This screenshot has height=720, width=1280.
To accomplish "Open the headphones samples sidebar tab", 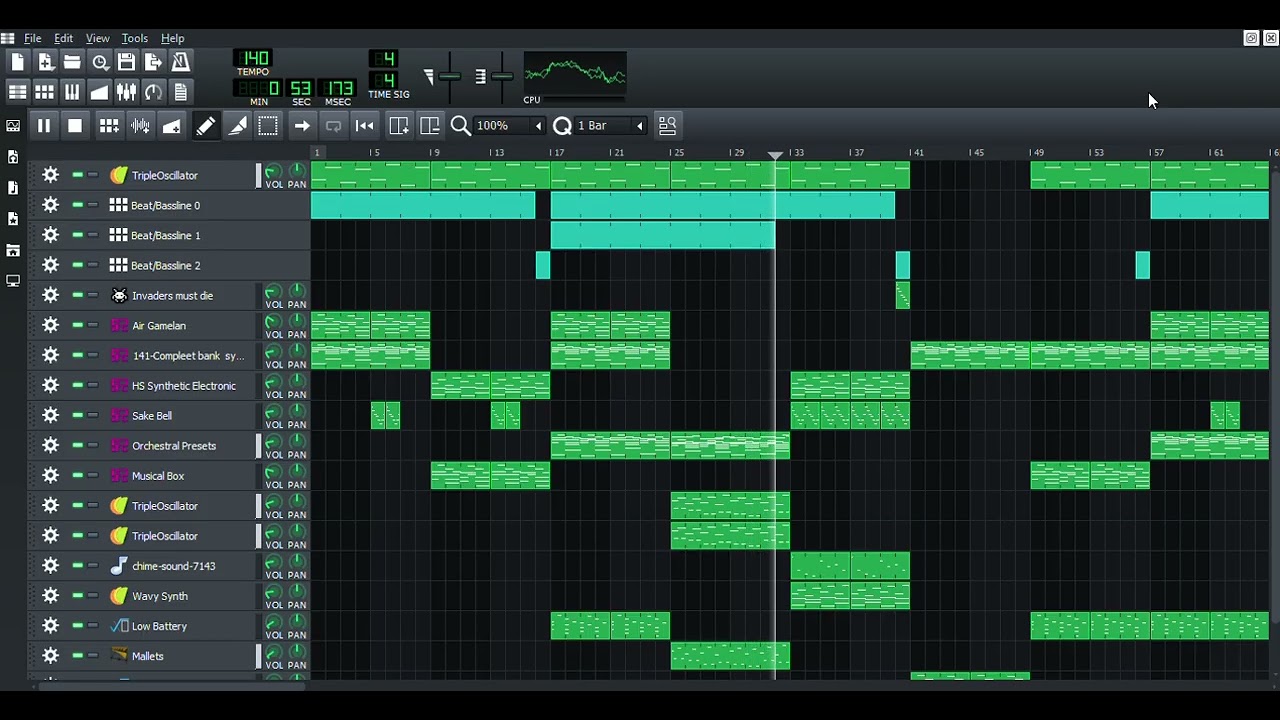I will [x=13, y=157].
